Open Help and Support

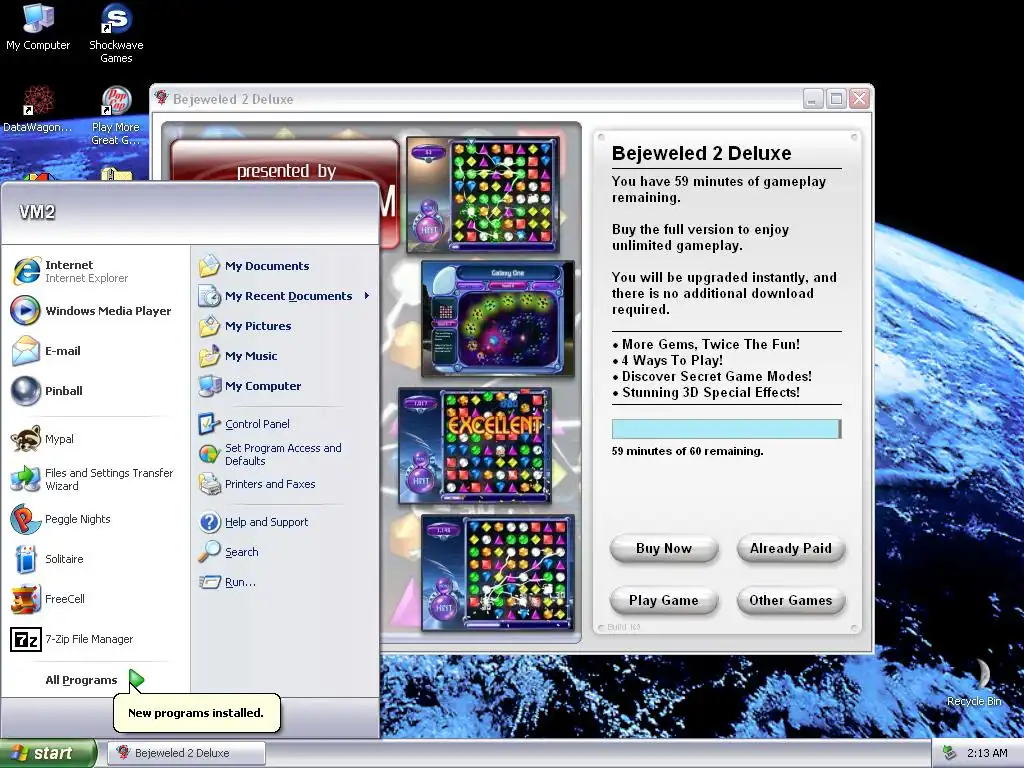[x=253, y=522]
